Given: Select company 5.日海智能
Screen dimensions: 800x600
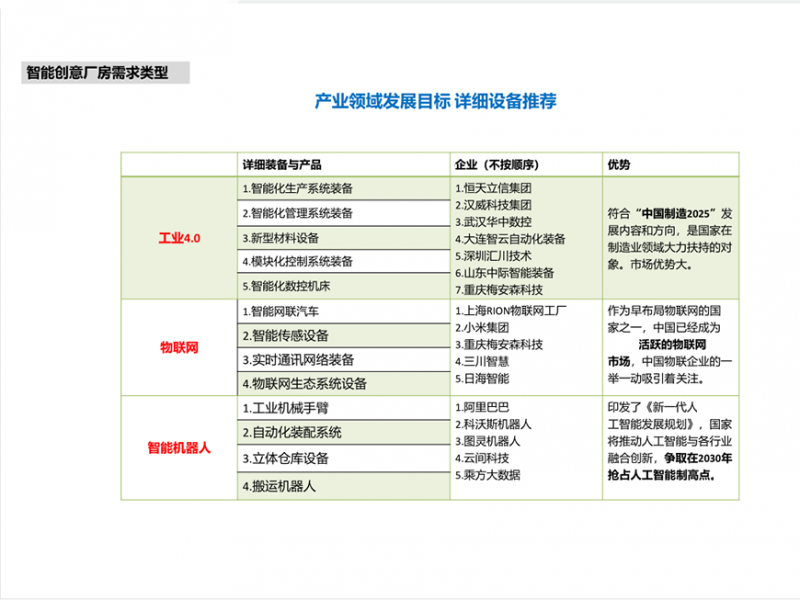Looking at the screenshot, I should tap(482, 379).
